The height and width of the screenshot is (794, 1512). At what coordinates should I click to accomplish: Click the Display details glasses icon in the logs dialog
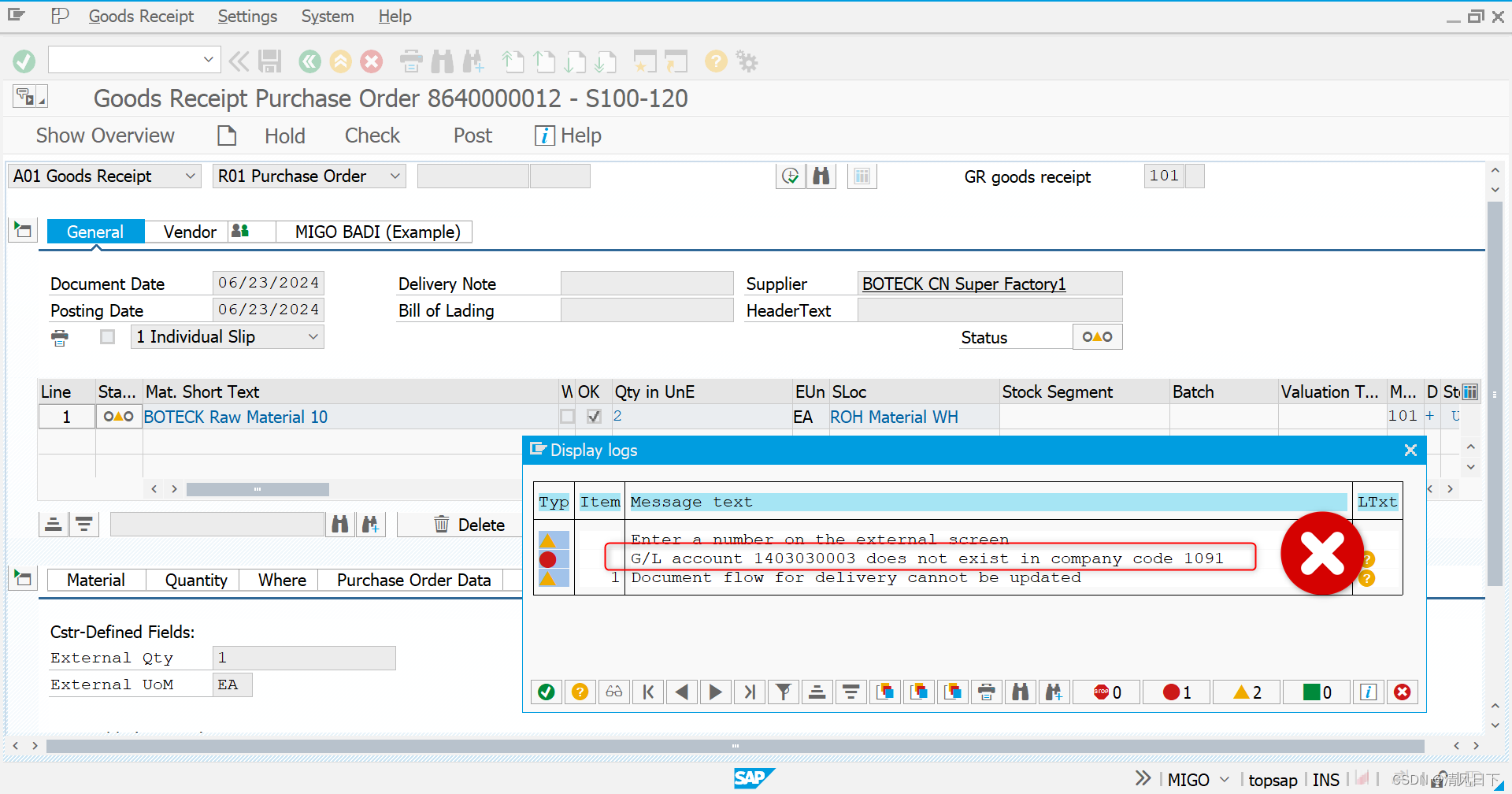pos(613,692)
